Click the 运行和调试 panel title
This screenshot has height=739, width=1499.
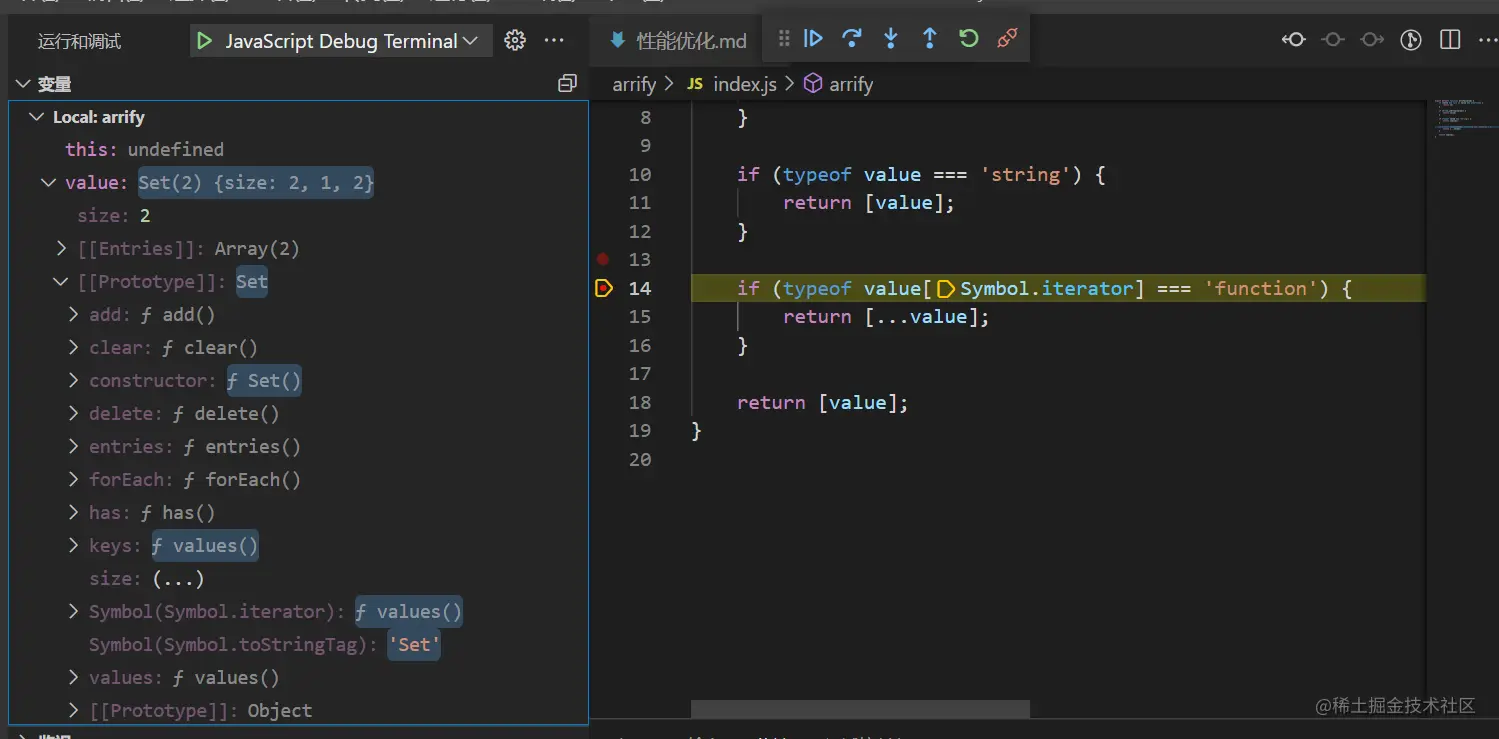[x=79, y=41]
